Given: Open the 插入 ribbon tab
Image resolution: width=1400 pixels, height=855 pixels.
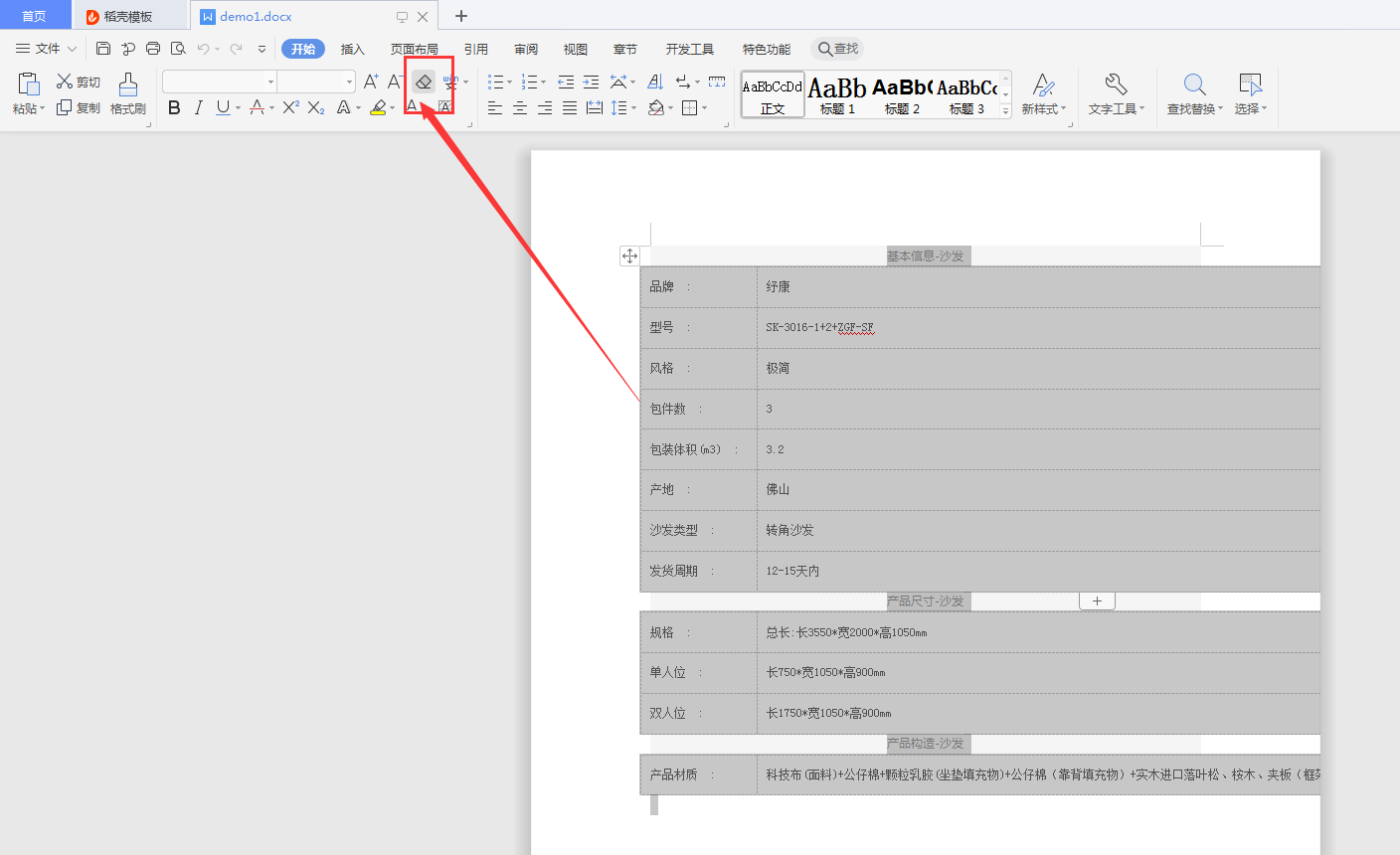Looking at the screenshot, I should (x=353, y=49).
